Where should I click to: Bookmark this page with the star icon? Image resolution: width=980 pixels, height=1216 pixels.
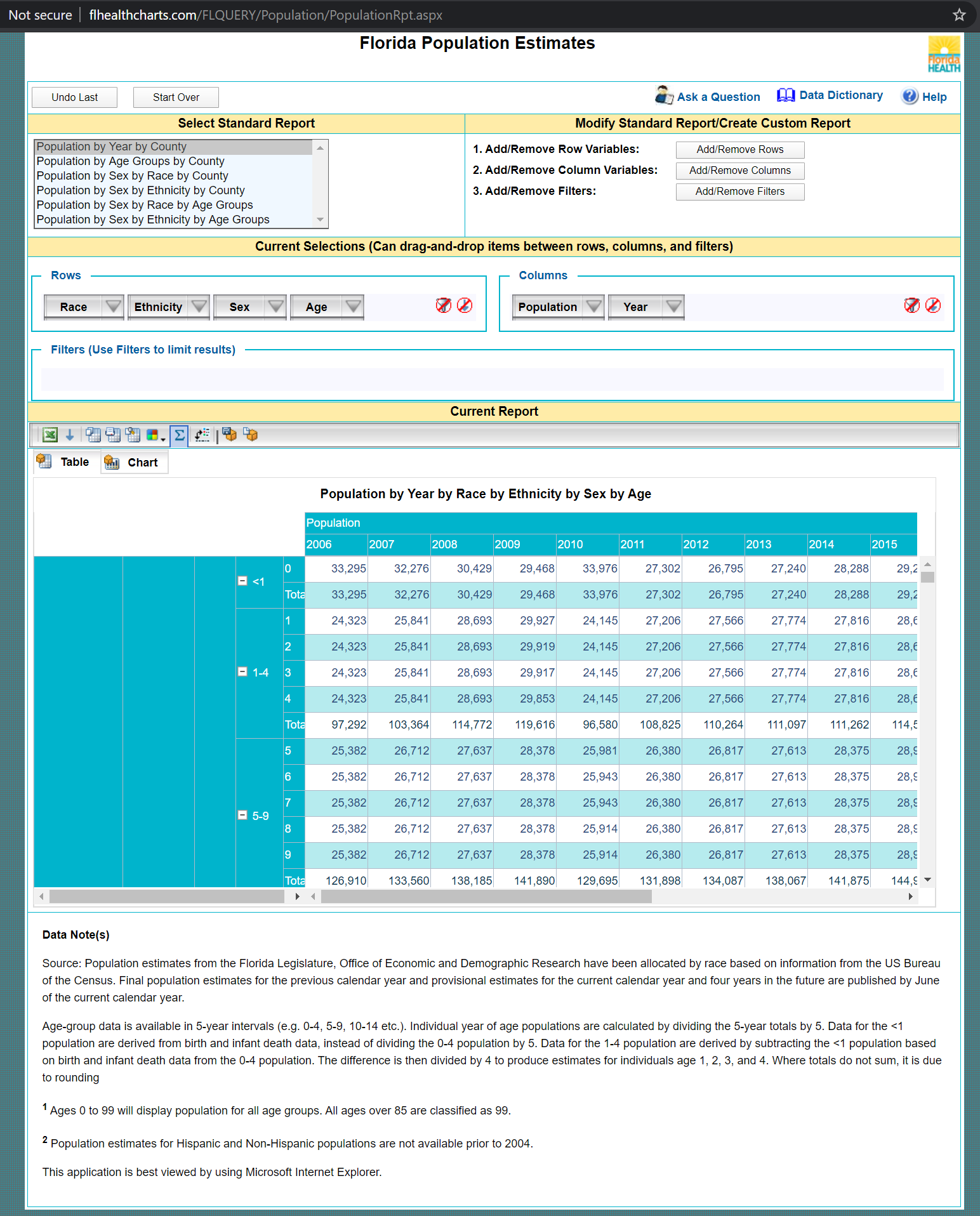959,15
